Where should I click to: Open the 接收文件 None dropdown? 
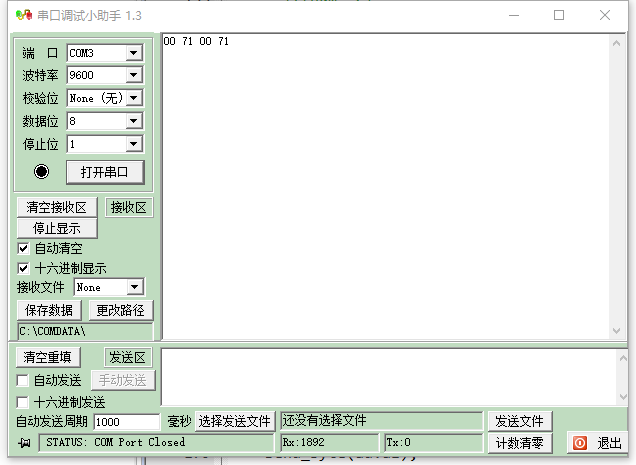pyautogui.click(x=135, y=287)
